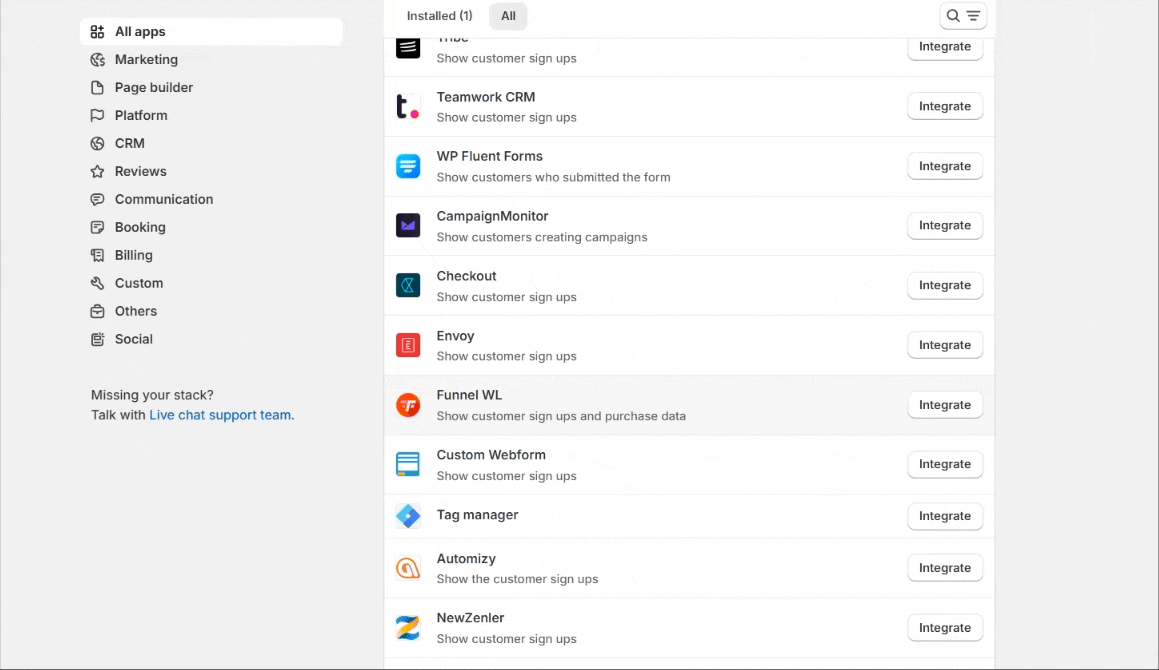Click the WP Fluent Forms app logo
Image resolution: width=1159 pixels, height=670 pixels.
point(408,166)
